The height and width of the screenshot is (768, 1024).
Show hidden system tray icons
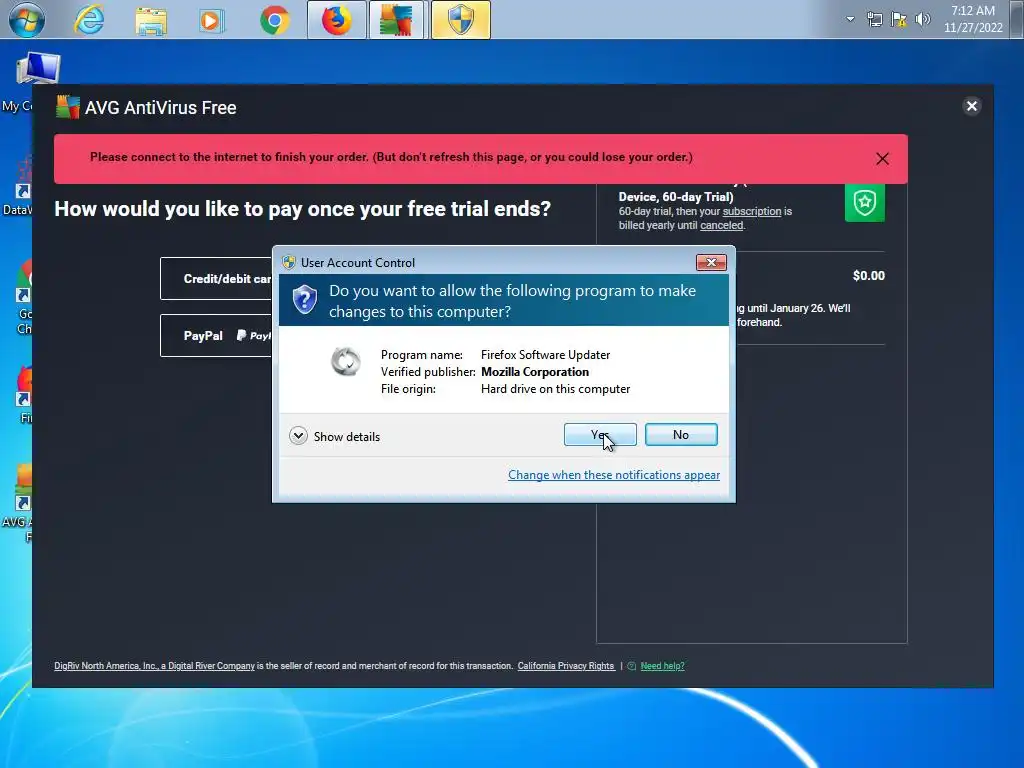[x=850, y=19]
